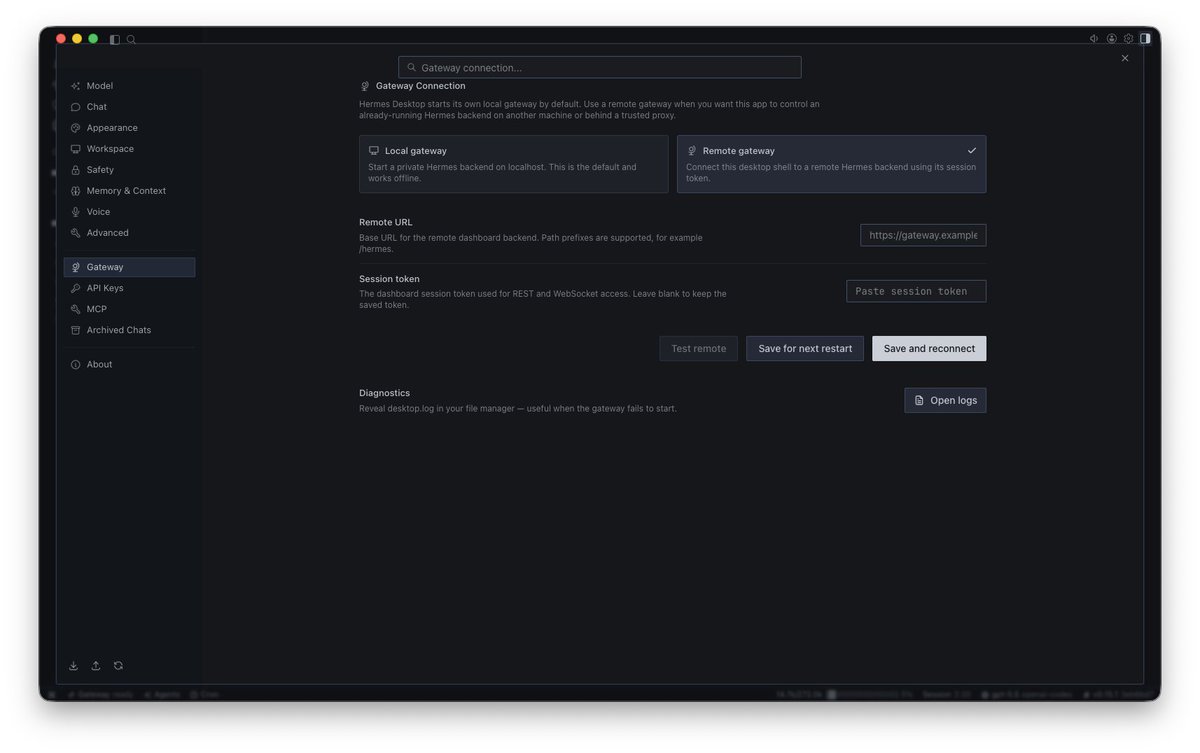The width and height of the screenshot is (1200, 753).
Task: Open Advanced wrench settings item
Action: click(129, 233)
